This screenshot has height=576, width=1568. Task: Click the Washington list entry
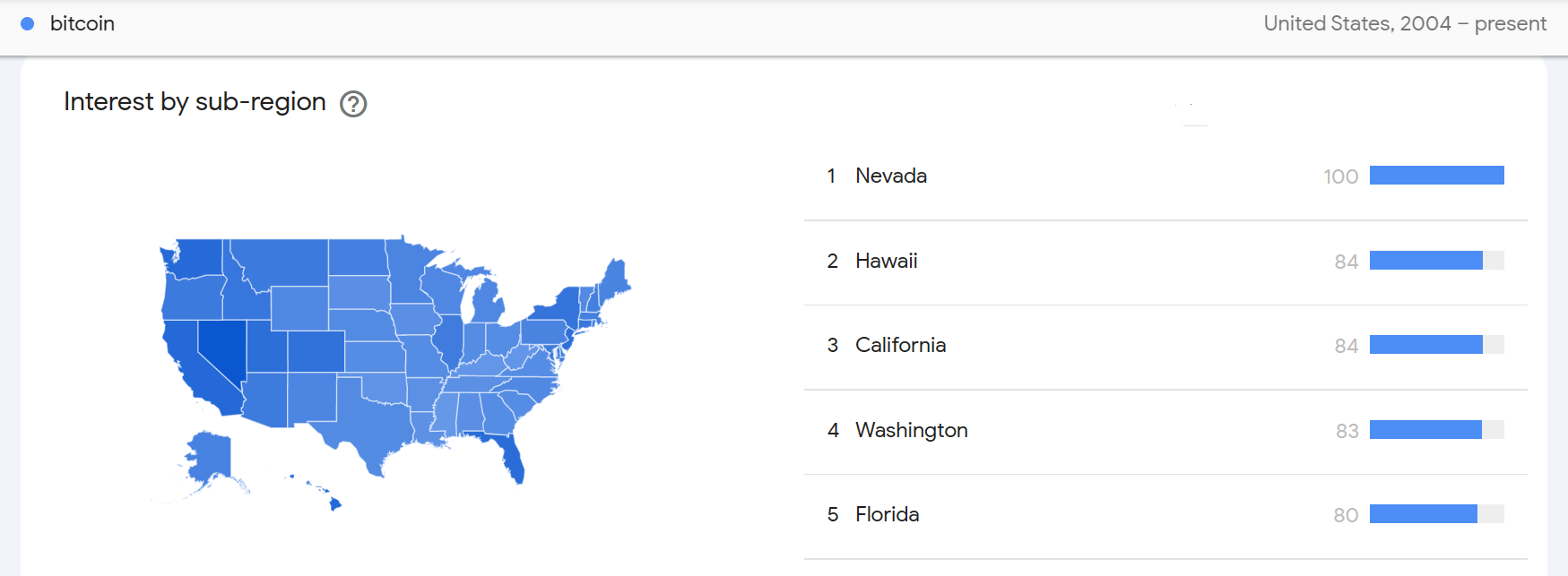(911, 430)
